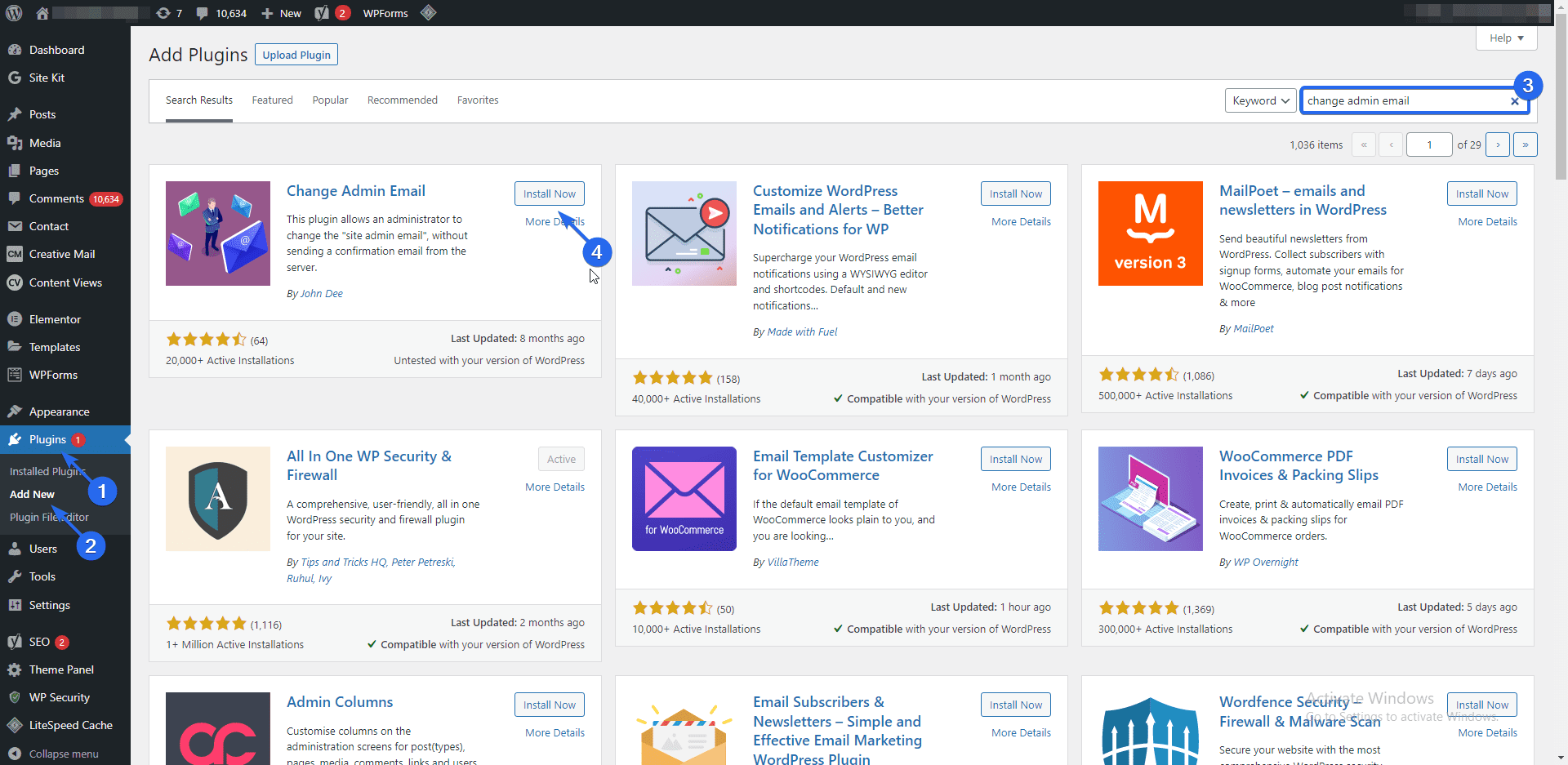Click All In One WP Security thumbnail
The height and width of the screenshot is (765, 1568).
218,499
